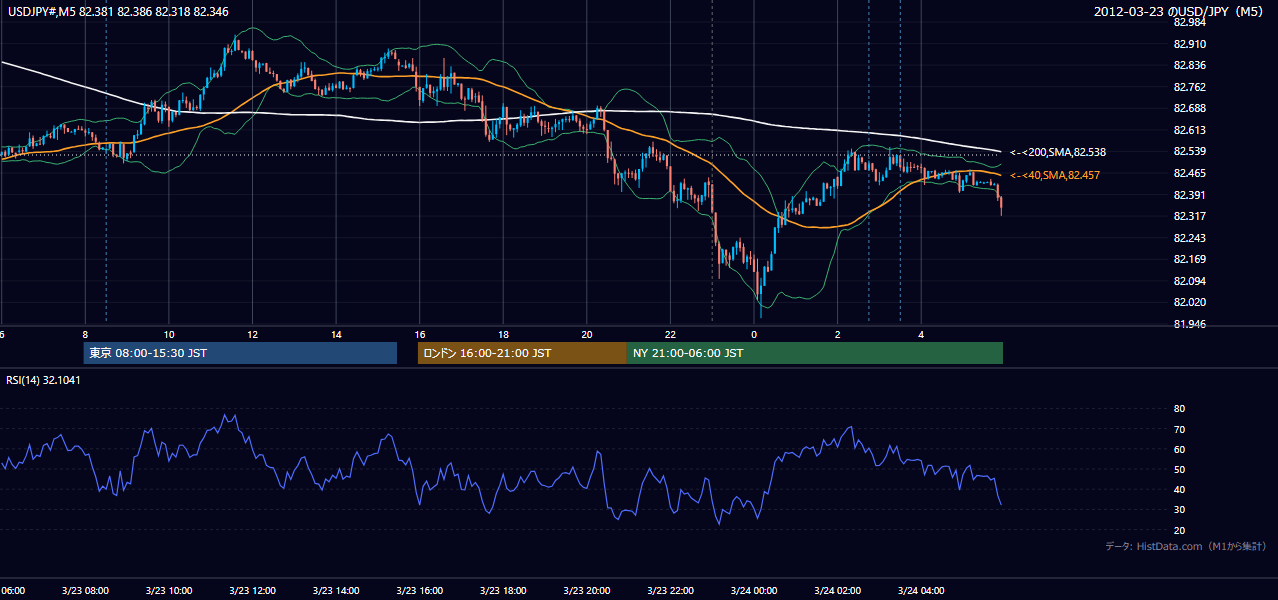Click hour tick 0 under the price chart
1278x600 pixels.
754,334
